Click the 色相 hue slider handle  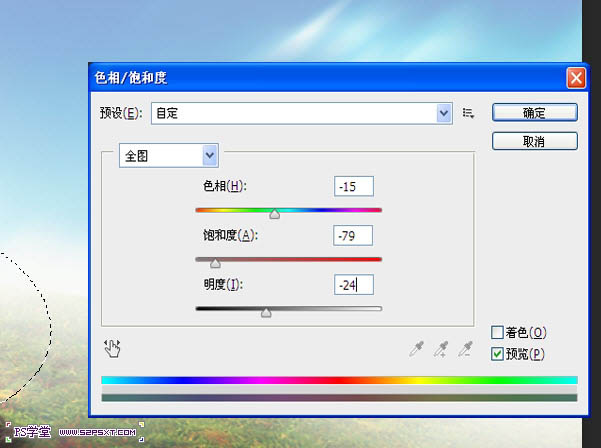point(274,214)
